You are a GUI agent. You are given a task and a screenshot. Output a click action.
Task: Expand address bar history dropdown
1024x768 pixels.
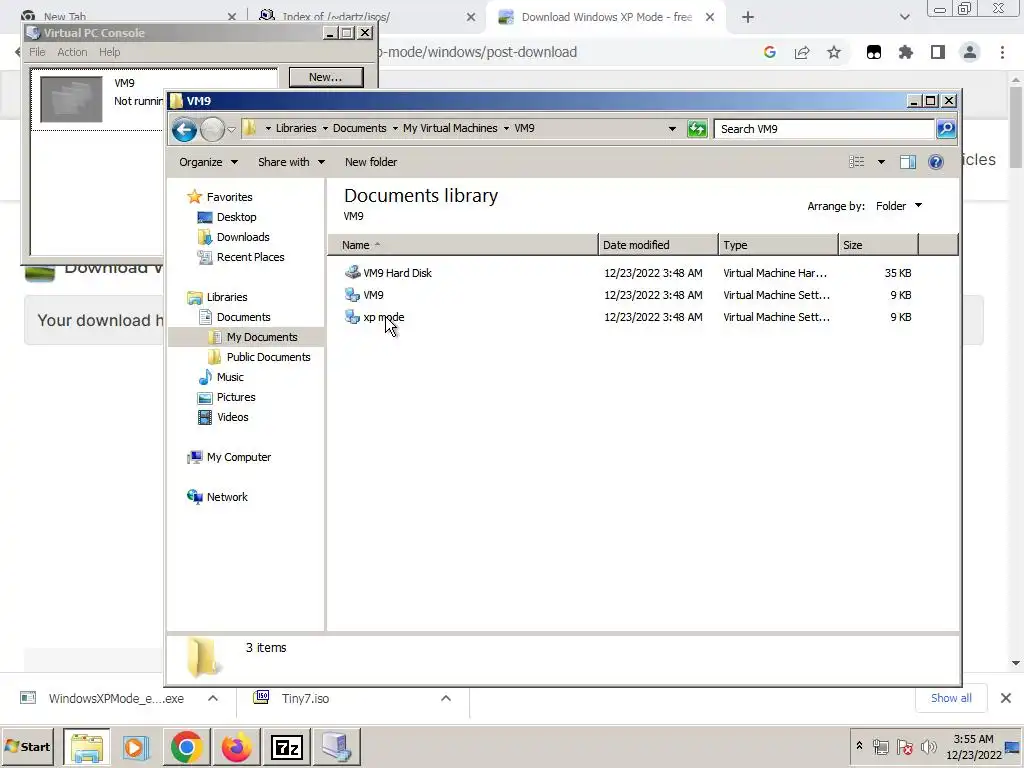(672, 129)
